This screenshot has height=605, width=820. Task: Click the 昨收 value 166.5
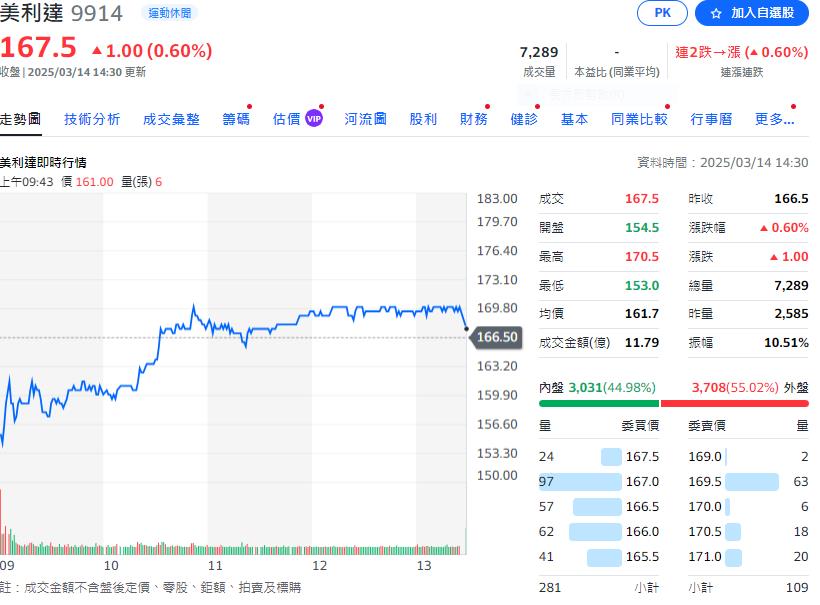(791, 199)
